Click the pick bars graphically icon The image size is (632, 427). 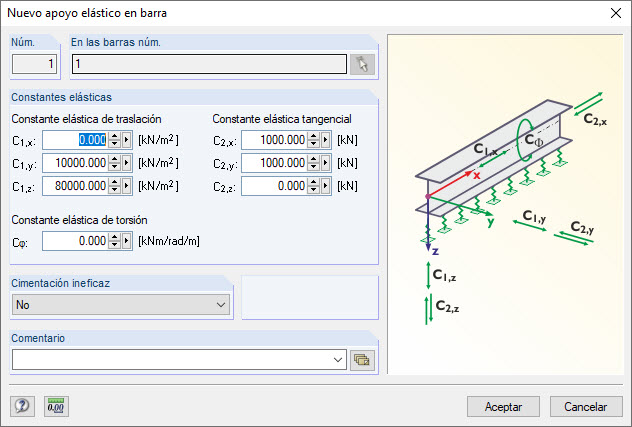[x=361, y=64]
